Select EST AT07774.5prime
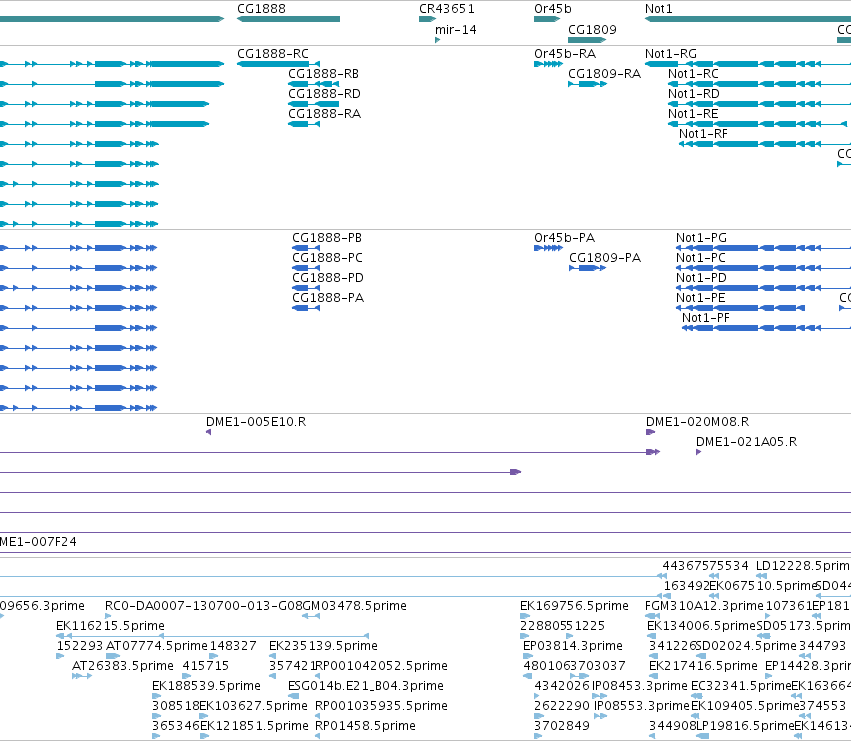The image size is (851, 741). tap(157, 646)
